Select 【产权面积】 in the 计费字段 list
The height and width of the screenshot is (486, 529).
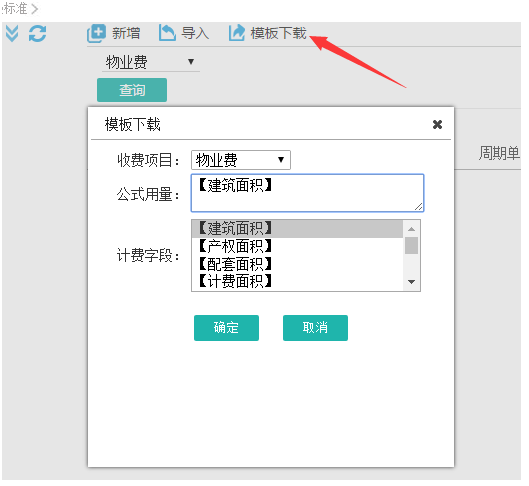[297, 246]
